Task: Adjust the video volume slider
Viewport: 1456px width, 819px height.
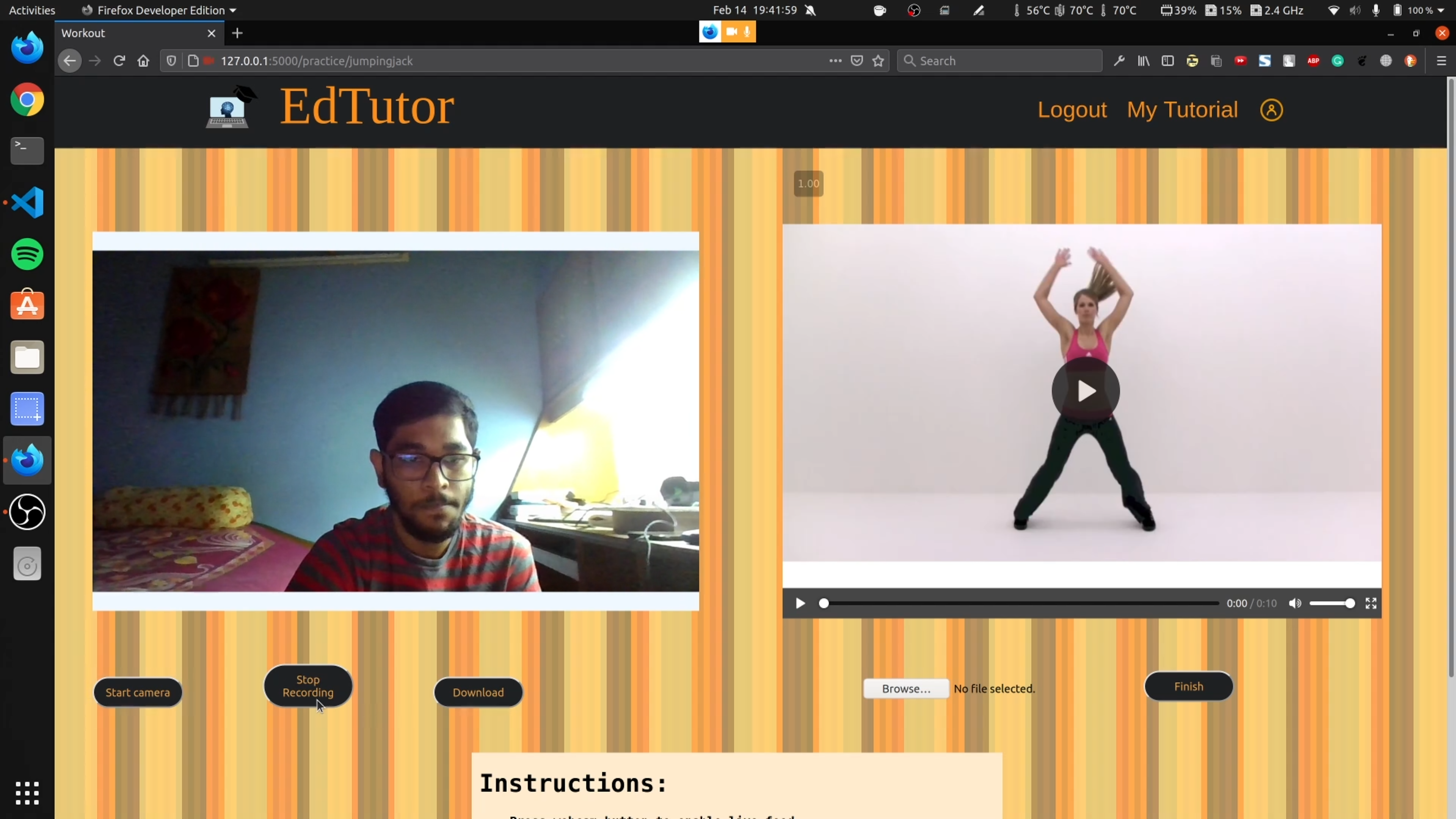Action: coord(1332,604)
